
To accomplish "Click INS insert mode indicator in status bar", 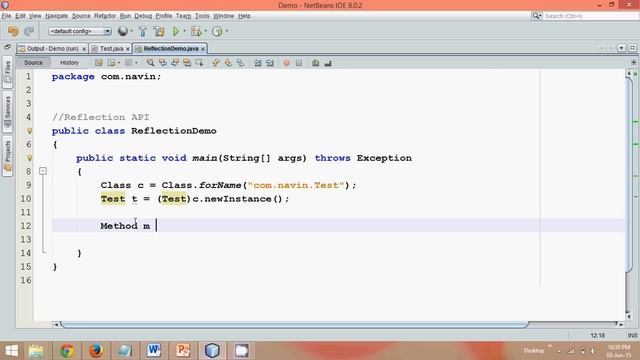I will [x=632, y=336].
